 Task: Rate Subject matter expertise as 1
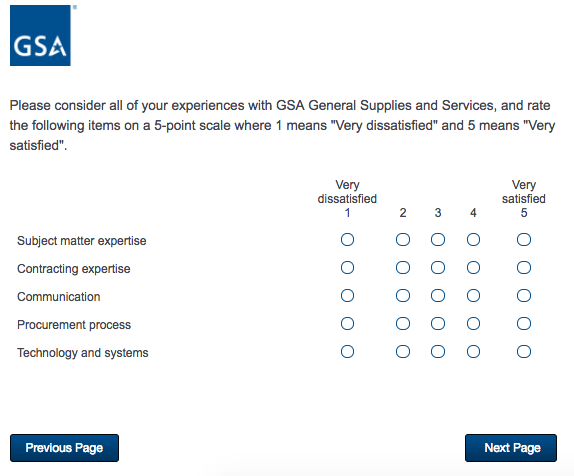[347, 240]
